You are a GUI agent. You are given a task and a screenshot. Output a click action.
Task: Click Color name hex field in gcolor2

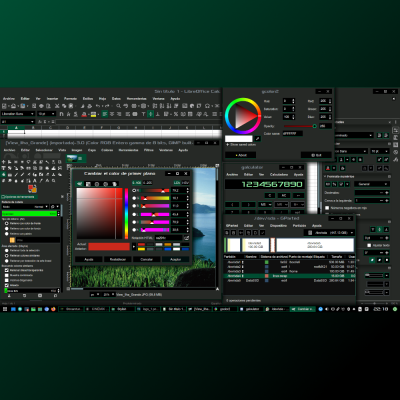(x=293, y=133)
